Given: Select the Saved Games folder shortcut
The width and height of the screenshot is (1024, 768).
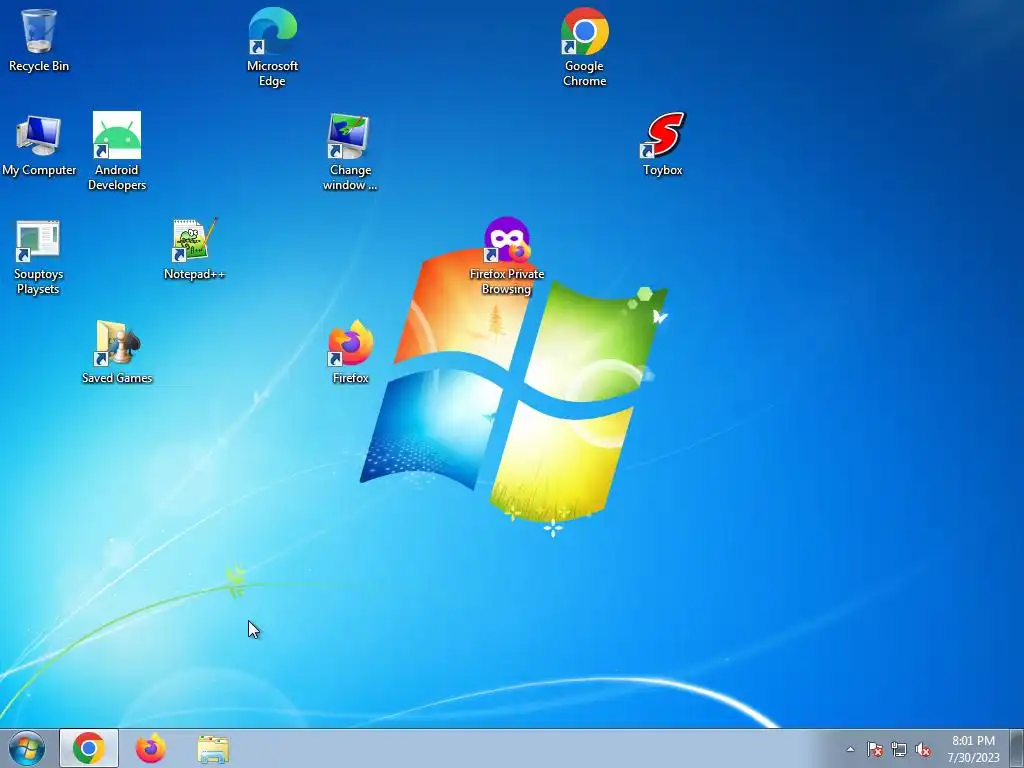Looking at the screenshot, I should (117, 351).
